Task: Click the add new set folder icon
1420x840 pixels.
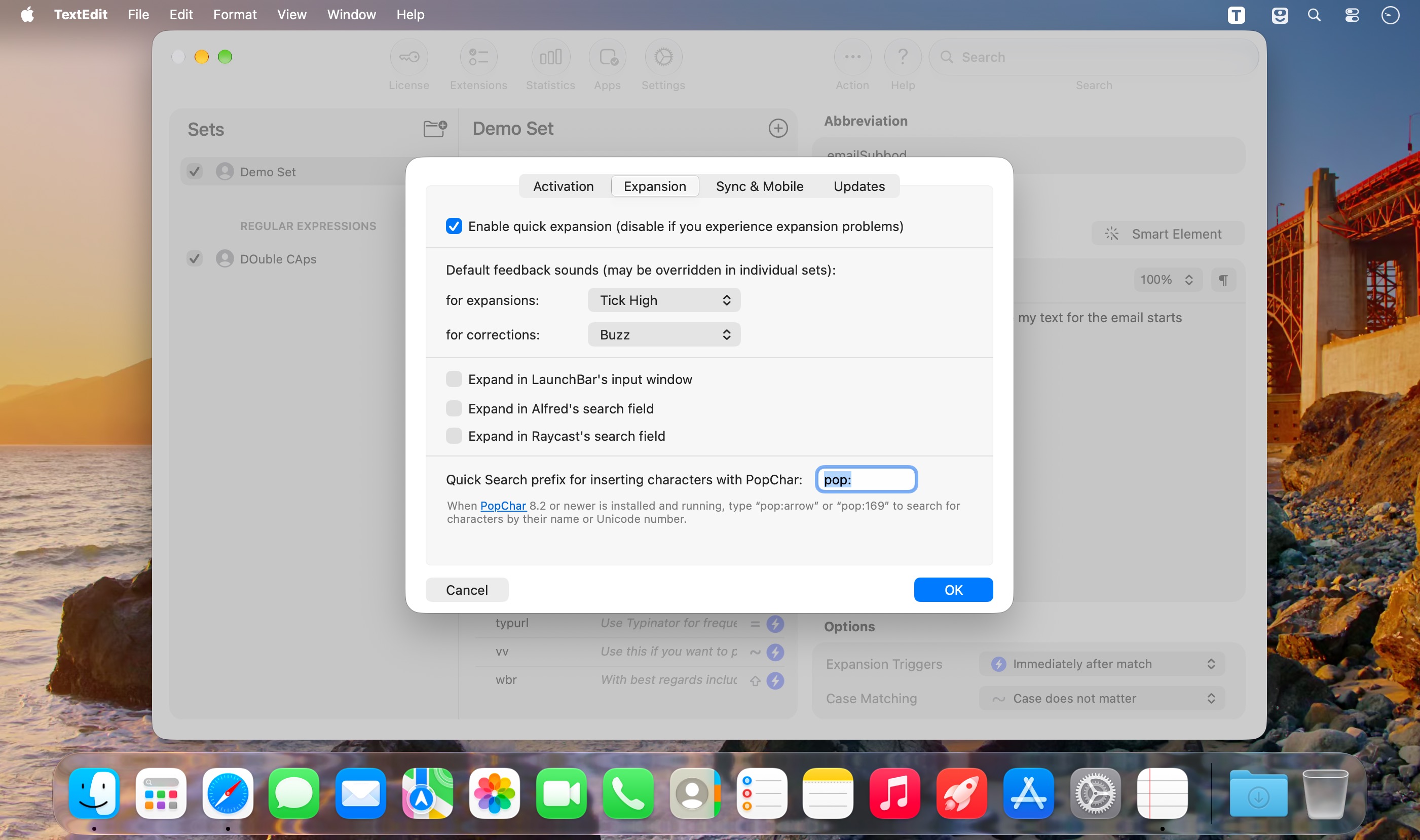Action: point(435,129)
